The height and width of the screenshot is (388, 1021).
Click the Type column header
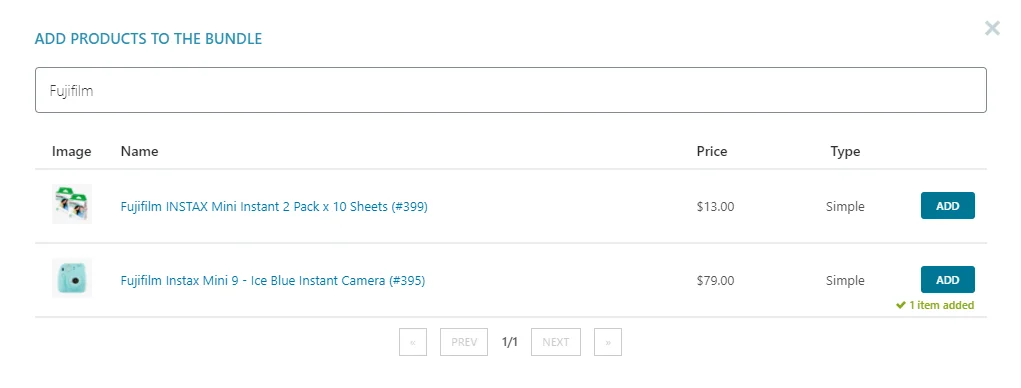845,152
